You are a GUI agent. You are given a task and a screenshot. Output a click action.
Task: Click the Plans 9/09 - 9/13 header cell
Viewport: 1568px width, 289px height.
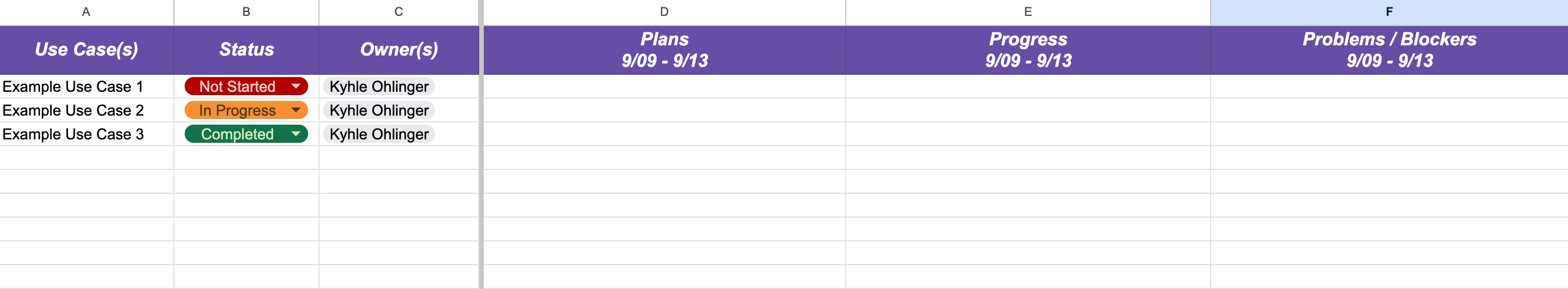pyautogui.click(x=664, y=49)
